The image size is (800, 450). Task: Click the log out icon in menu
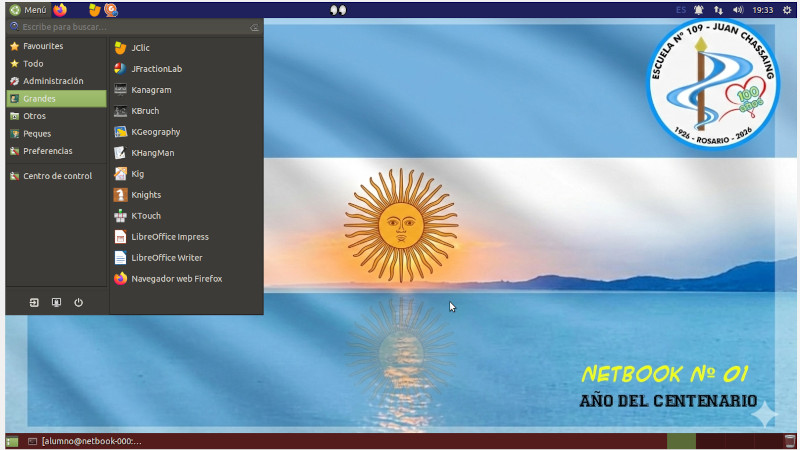pos(34,302)
